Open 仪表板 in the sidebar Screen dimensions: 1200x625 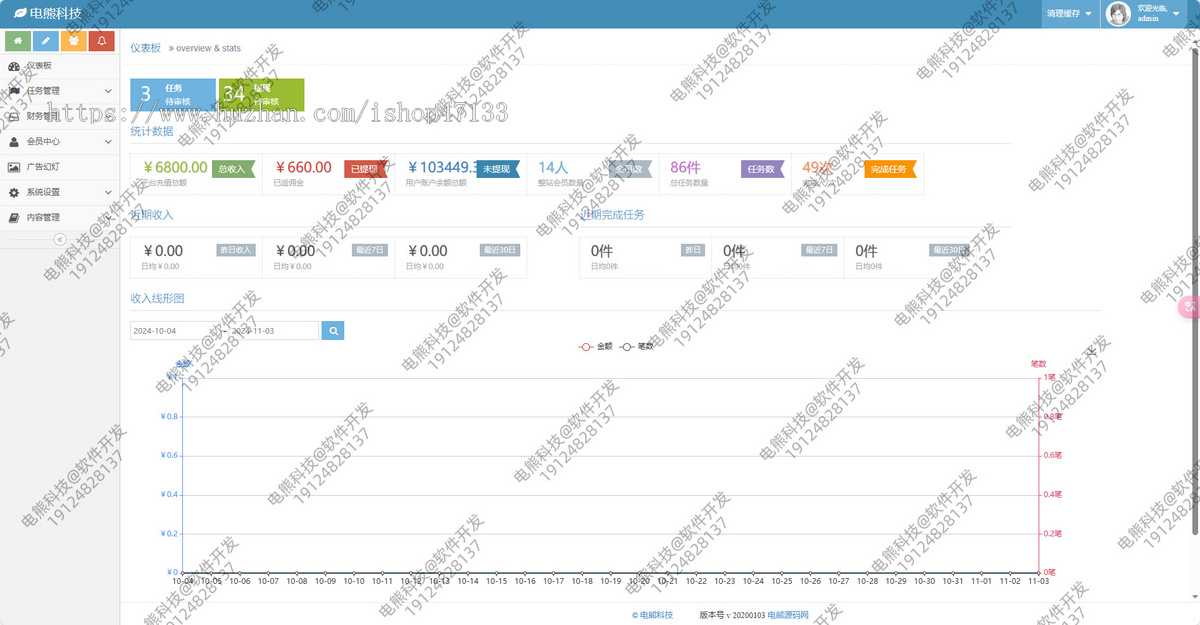(60, 66)
